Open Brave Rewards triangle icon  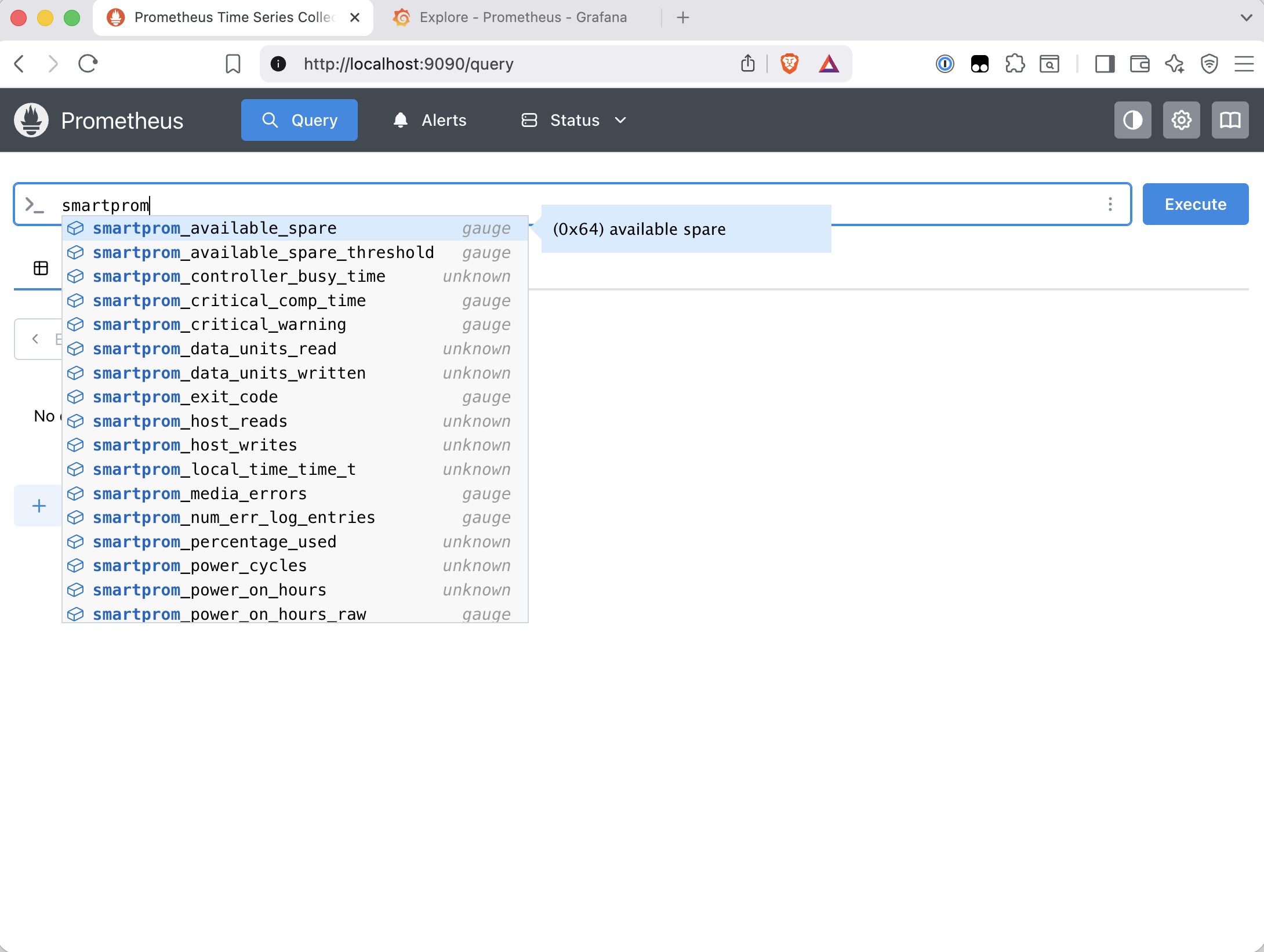tap(829, 63)
